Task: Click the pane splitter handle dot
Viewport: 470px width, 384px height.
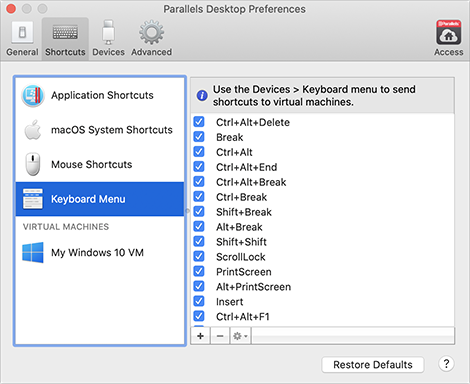Action: [x=187, y=211]
